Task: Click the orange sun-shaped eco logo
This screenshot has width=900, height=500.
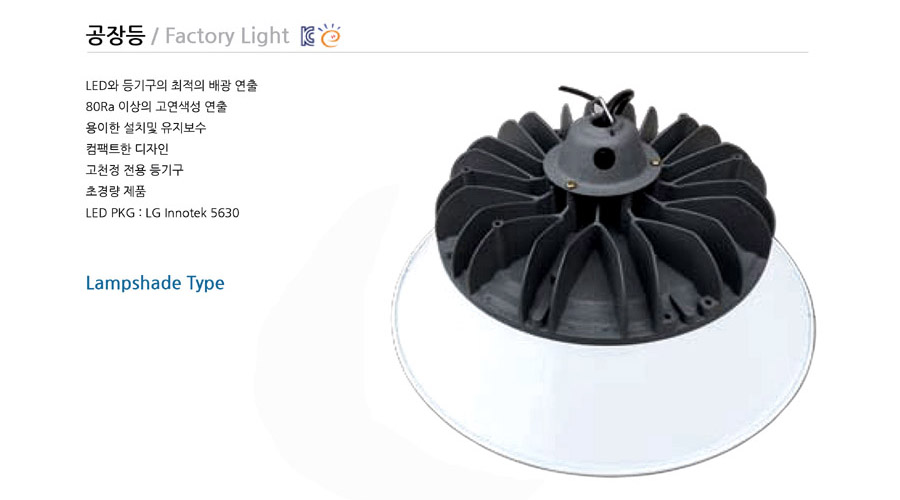Action: [330, 35]
